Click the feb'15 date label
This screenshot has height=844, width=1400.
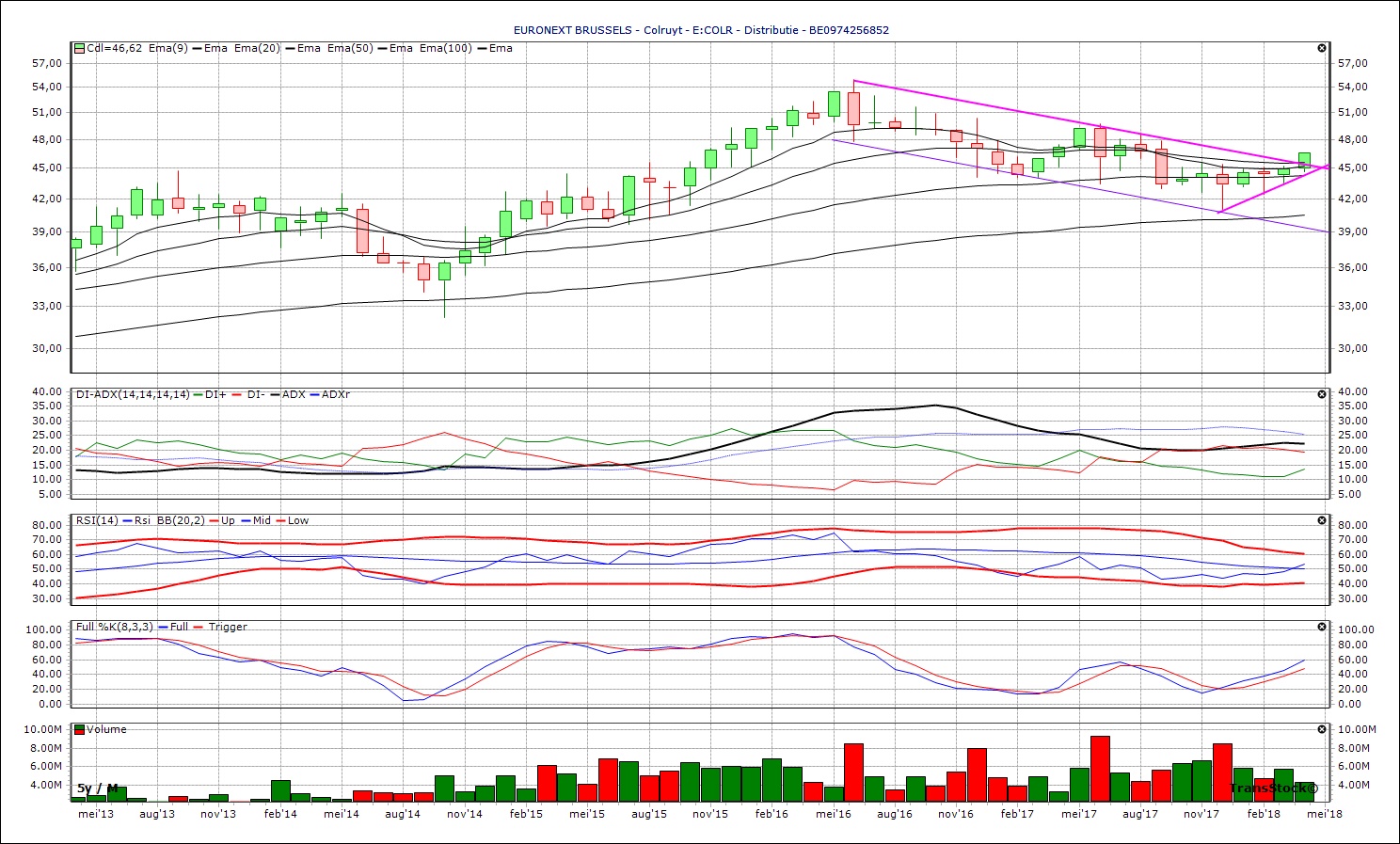click(526, 814)
